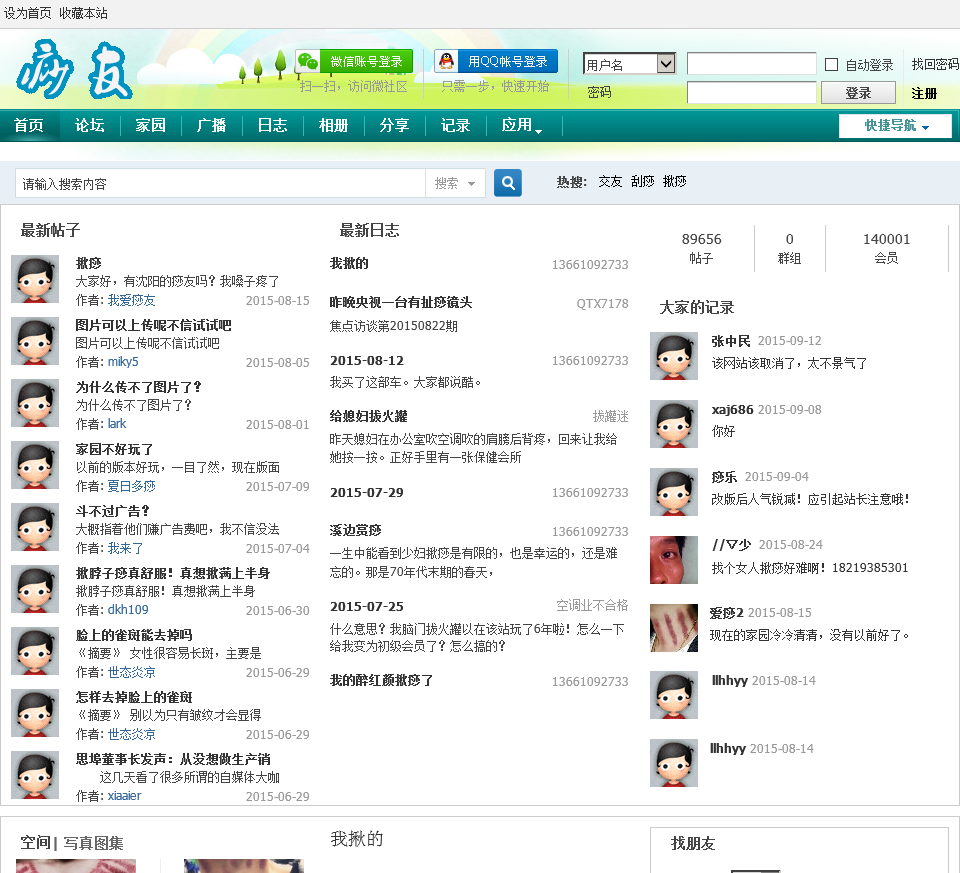This screenshot has width=960, height=873.
Task: Open //マ少's photo avatar
Action: click(x=674, y=560)
